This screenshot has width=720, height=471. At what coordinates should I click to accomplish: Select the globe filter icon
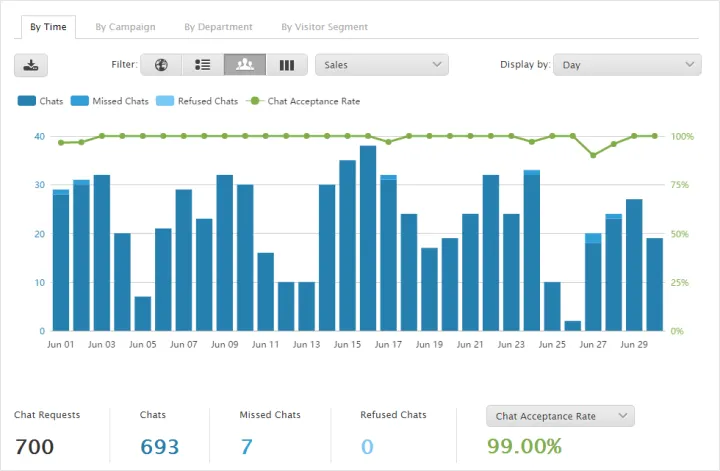(161, 65)
